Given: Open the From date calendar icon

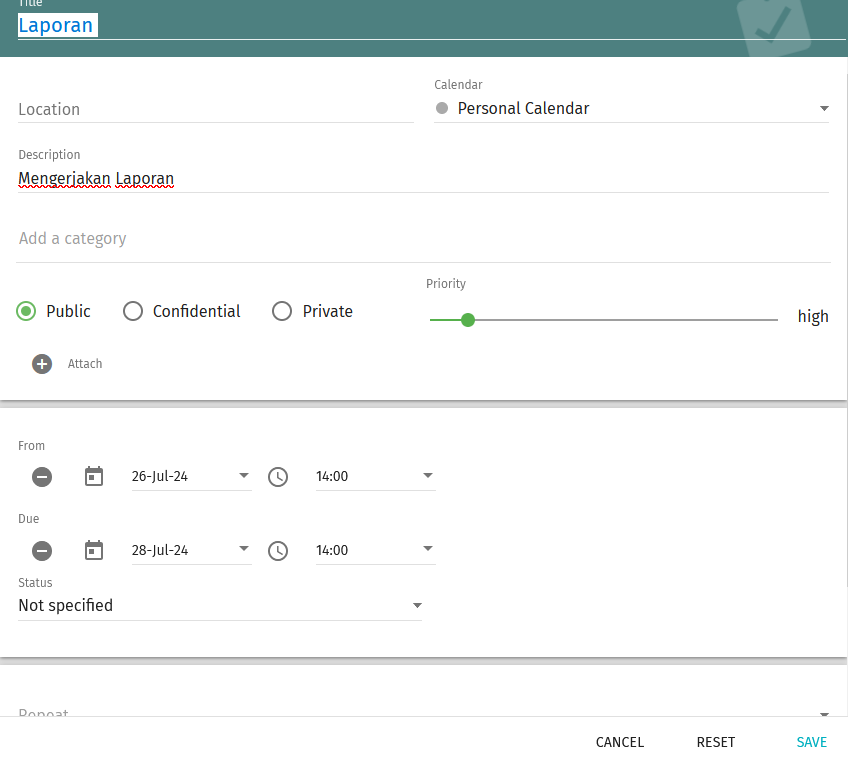Looking at the screenshot, I should pos(94,476).
